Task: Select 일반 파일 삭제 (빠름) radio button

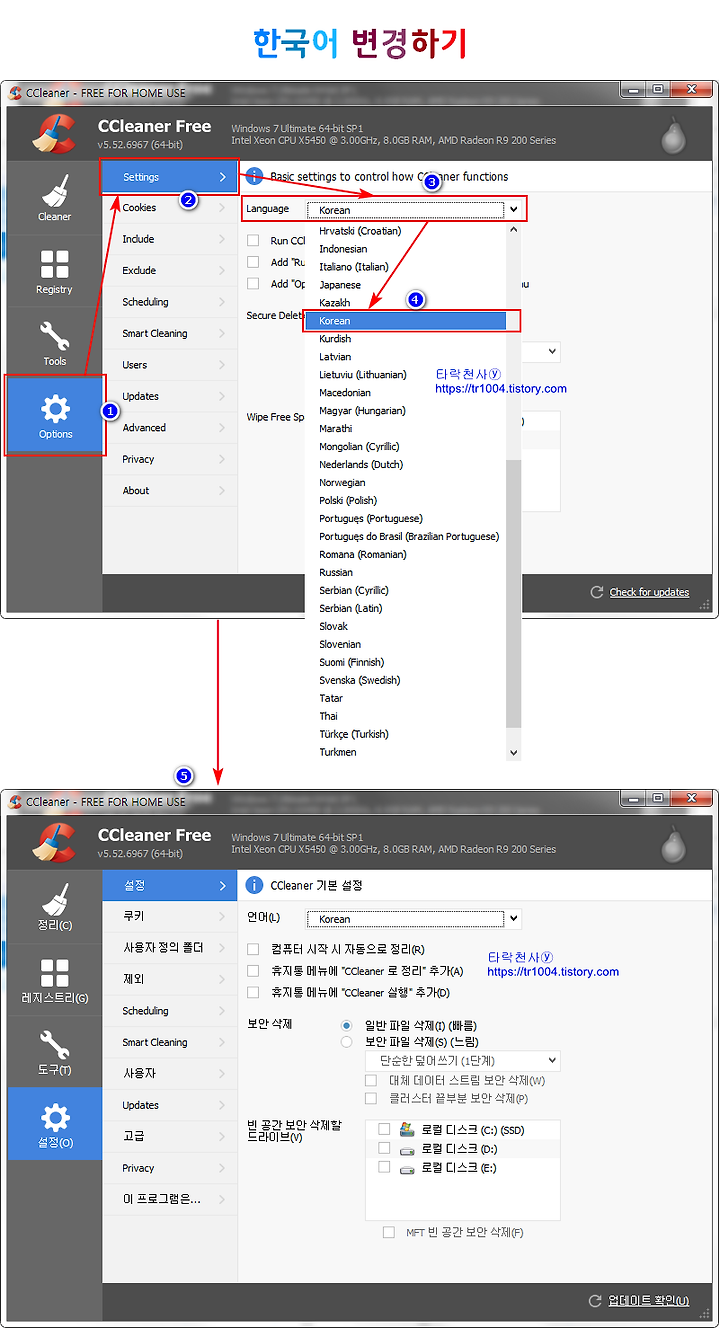Action: click(347, 1026)
